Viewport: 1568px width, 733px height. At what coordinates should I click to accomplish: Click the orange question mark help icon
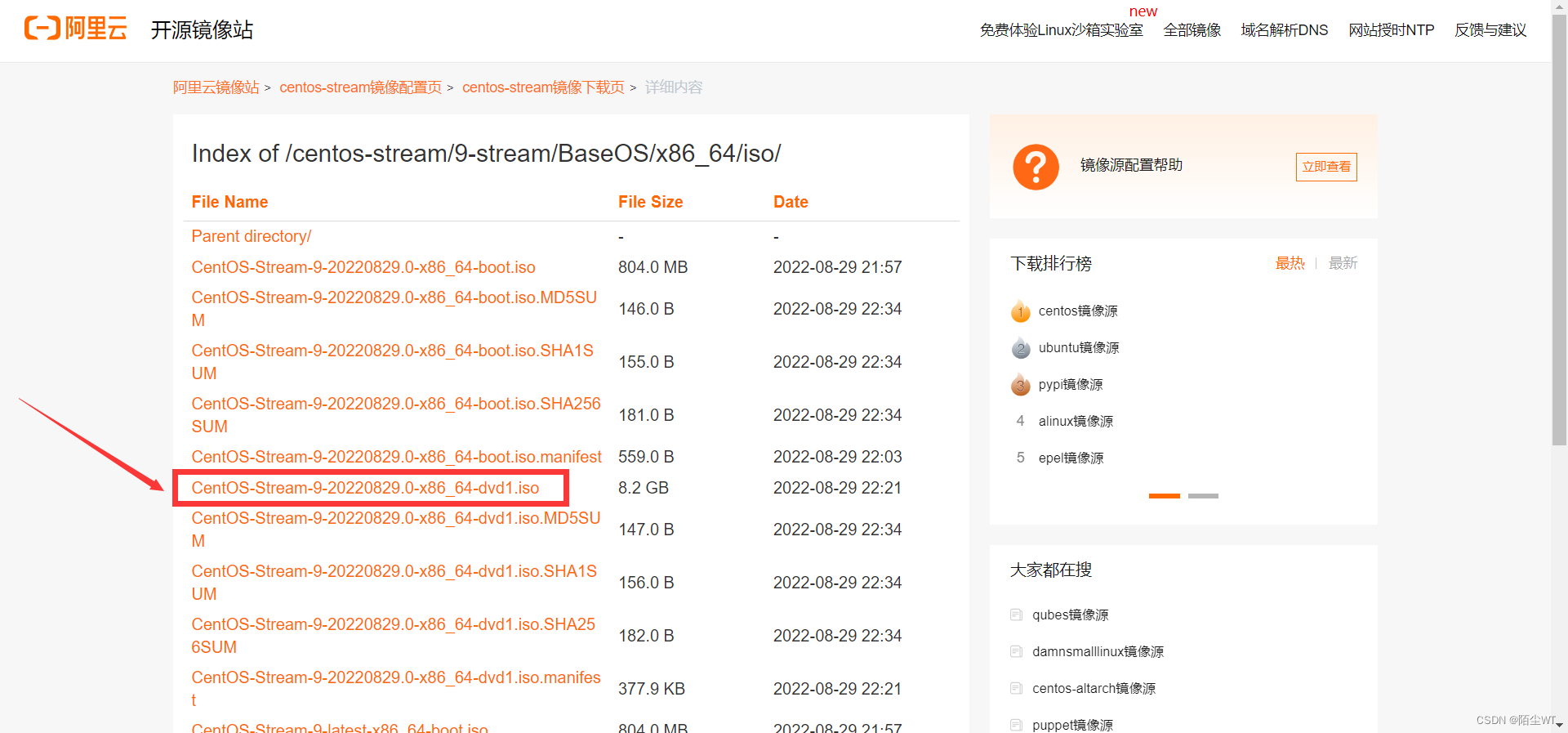[1036, 167]
